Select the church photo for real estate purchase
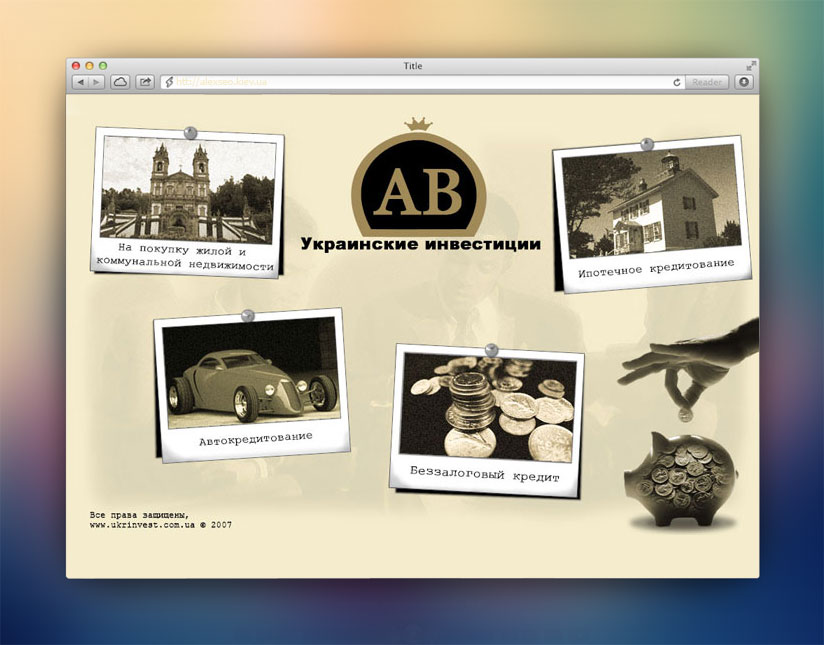This screenshot has height=645, width=824. (188, 189)
